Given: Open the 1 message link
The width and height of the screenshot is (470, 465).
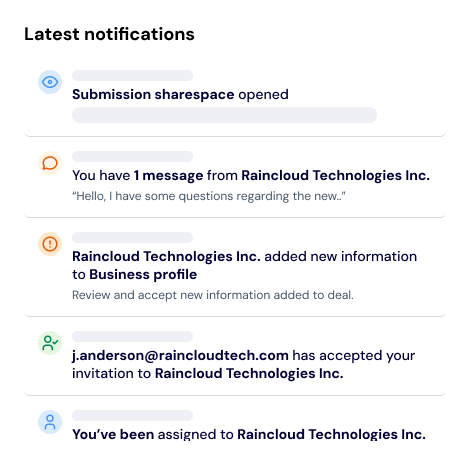Looking at the screenshot, I should [x=168, y=176].
